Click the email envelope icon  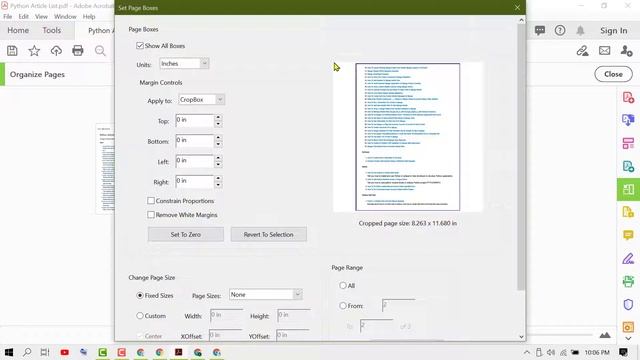tap(604, 51)
